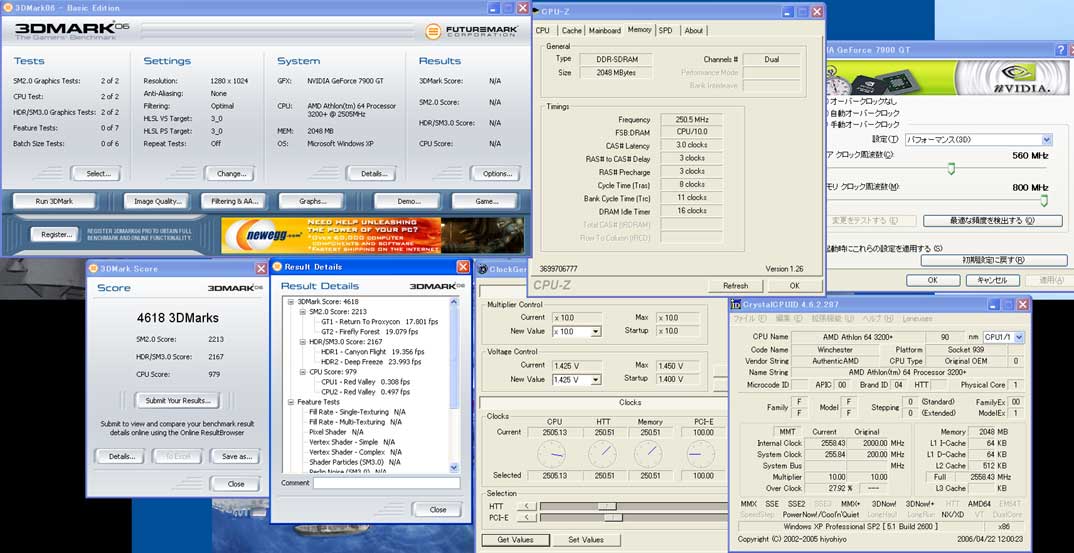The image size is (1074, 553).
Task: Click Save as... in 3DMark Score window
Action: pos(235,456)
